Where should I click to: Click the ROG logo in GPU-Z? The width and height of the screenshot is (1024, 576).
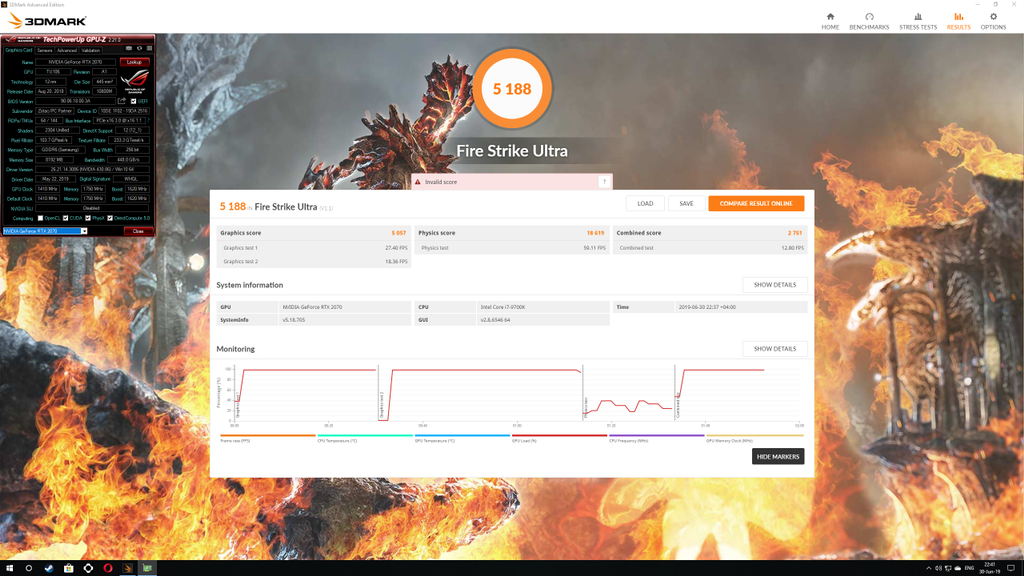tap(135, 82)
